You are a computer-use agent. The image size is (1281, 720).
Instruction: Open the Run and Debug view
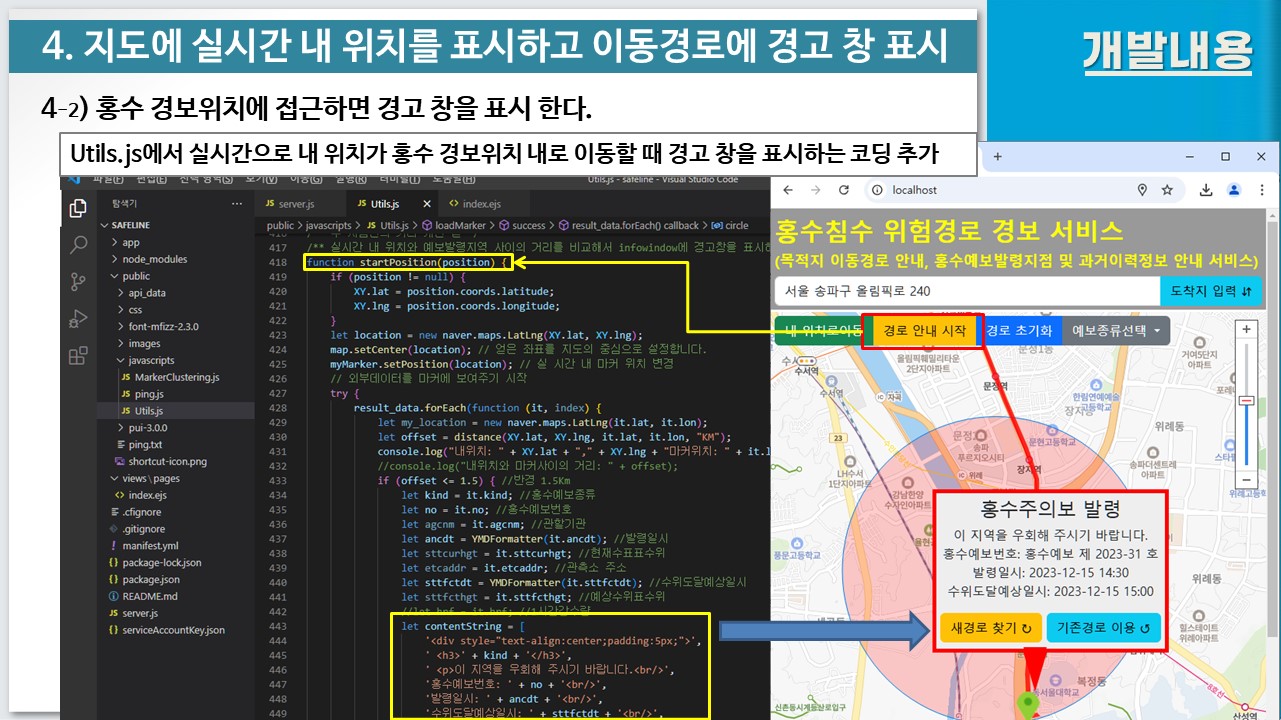pos(78,319)
